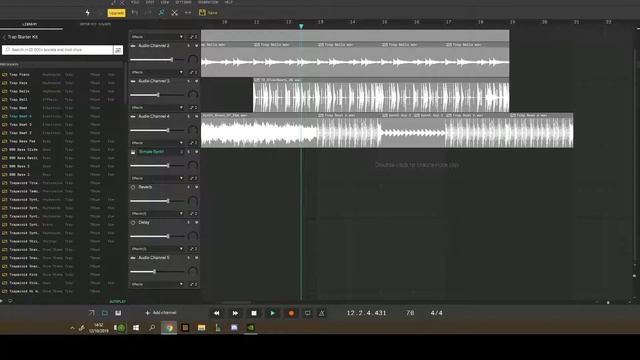Go back from Trap Starter Kit
Screen dimensions: 640x360
pyautogui.click(x=4, y=37)
